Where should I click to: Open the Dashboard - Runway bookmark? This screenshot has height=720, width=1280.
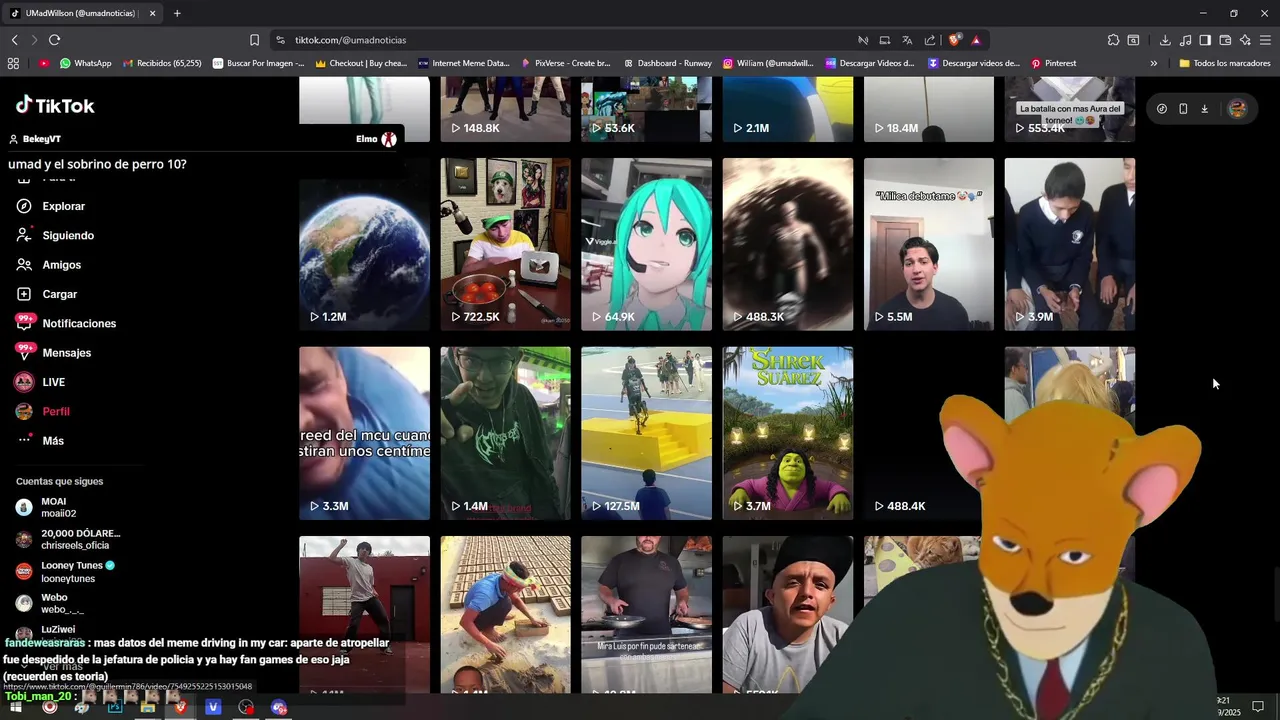(667, 63)
